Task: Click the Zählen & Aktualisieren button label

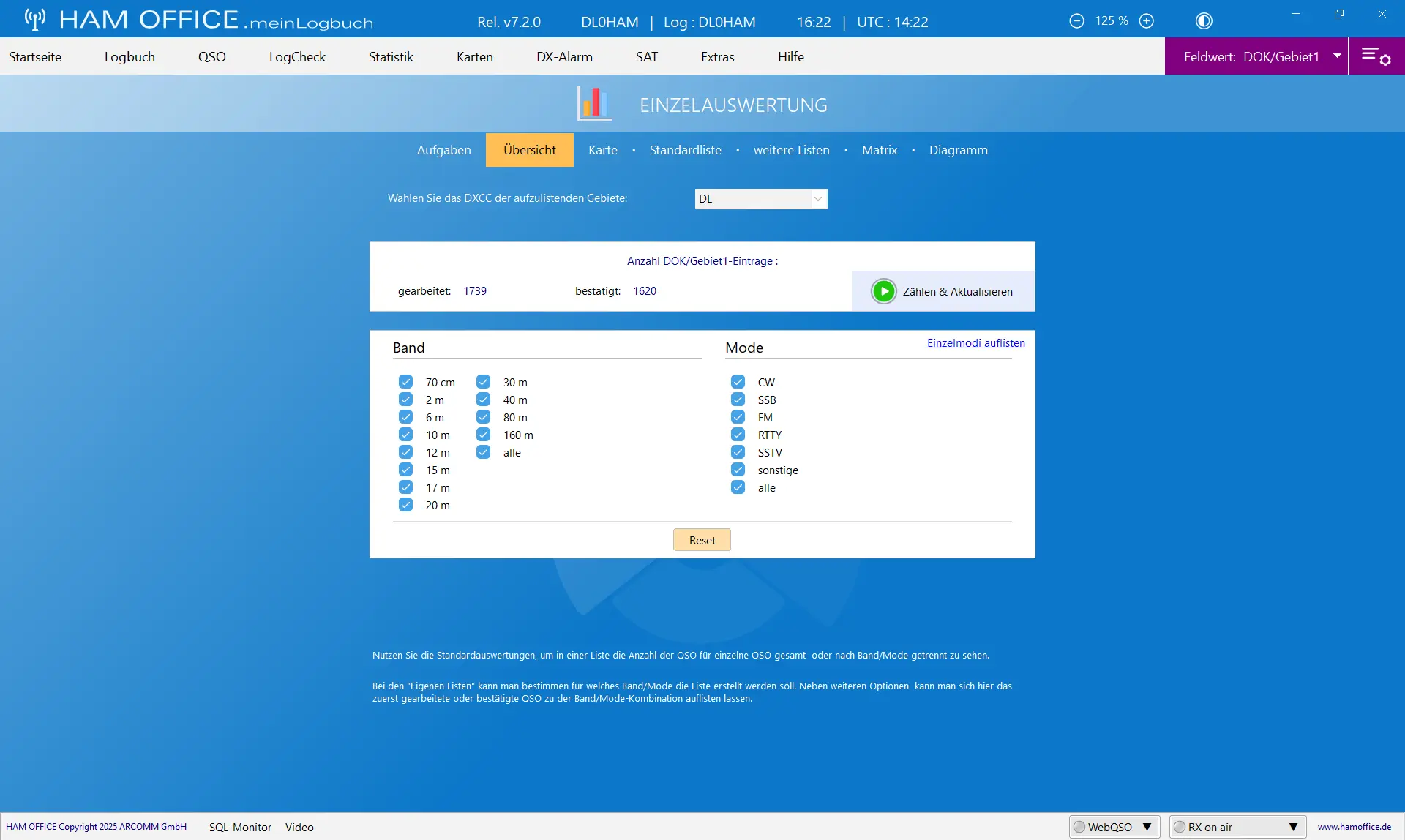Action: (x=958, y=291)
